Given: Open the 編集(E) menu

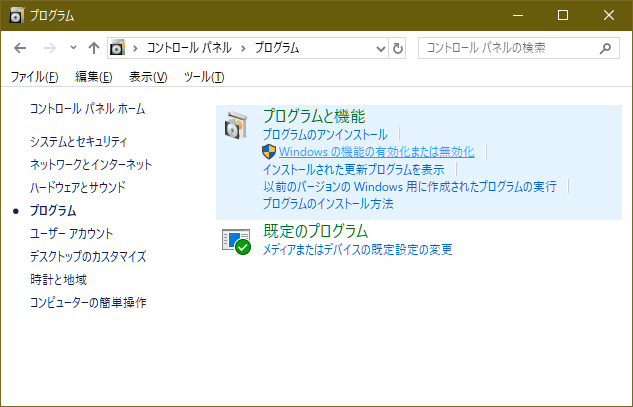Looking at the screenshot, I should [93, 76].
